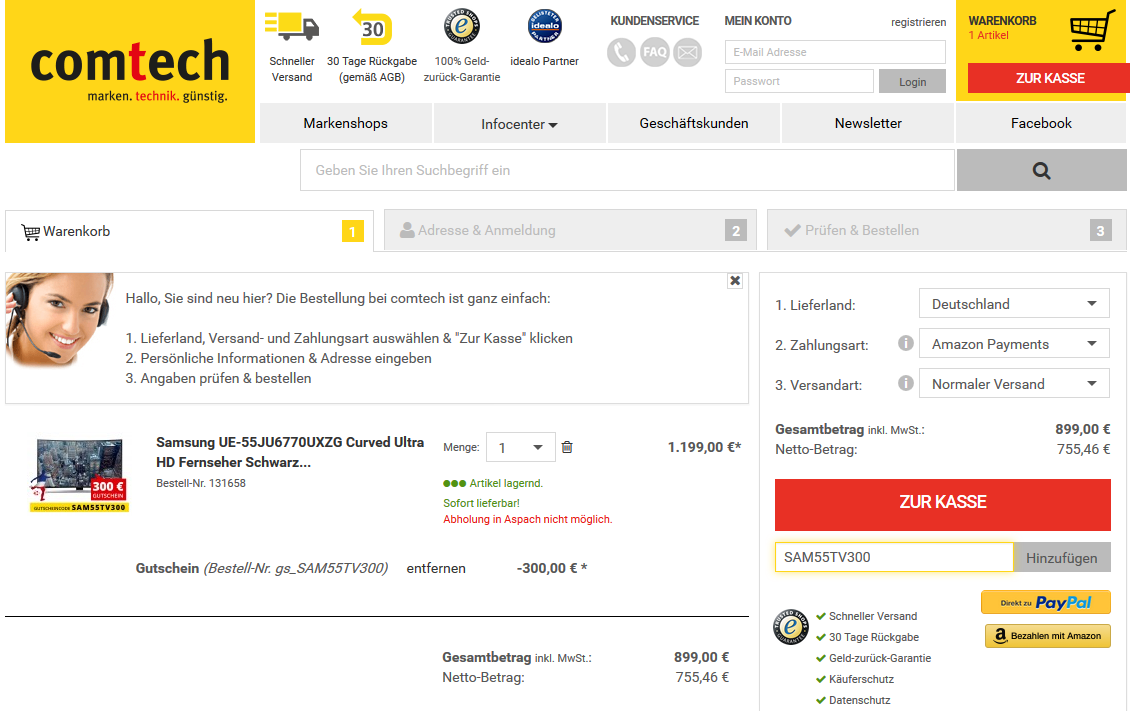Click the registrieren link

click(918, 22)
